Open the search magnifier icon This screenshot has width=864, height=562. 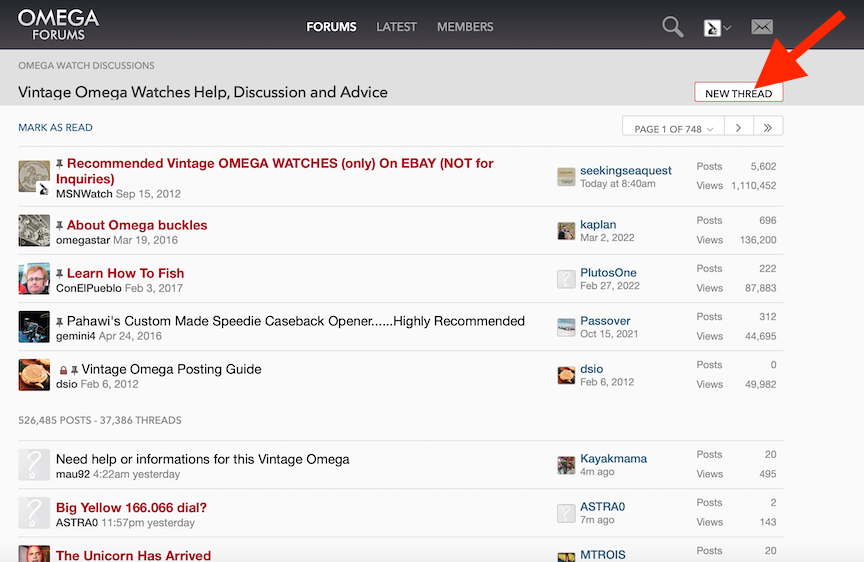[x=673, y=27]
